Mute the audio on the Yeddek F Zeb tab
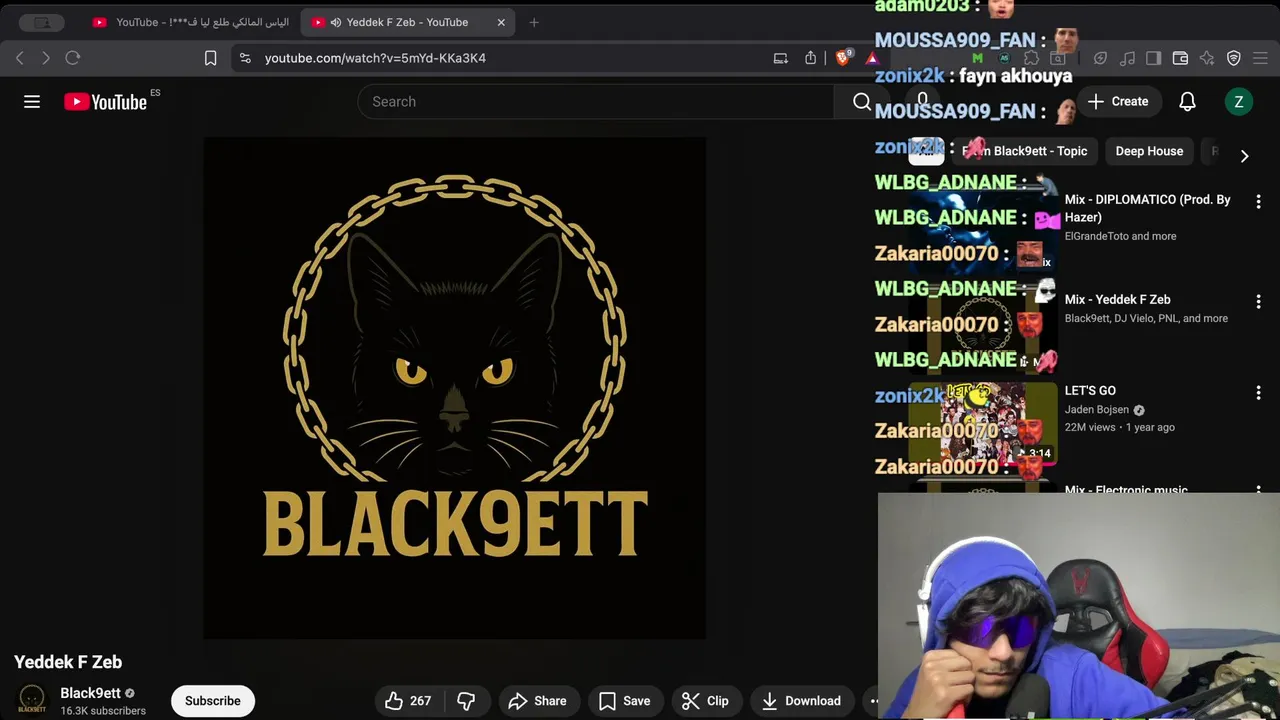This screenshot has width=1280, height=720. pos(336,22)
